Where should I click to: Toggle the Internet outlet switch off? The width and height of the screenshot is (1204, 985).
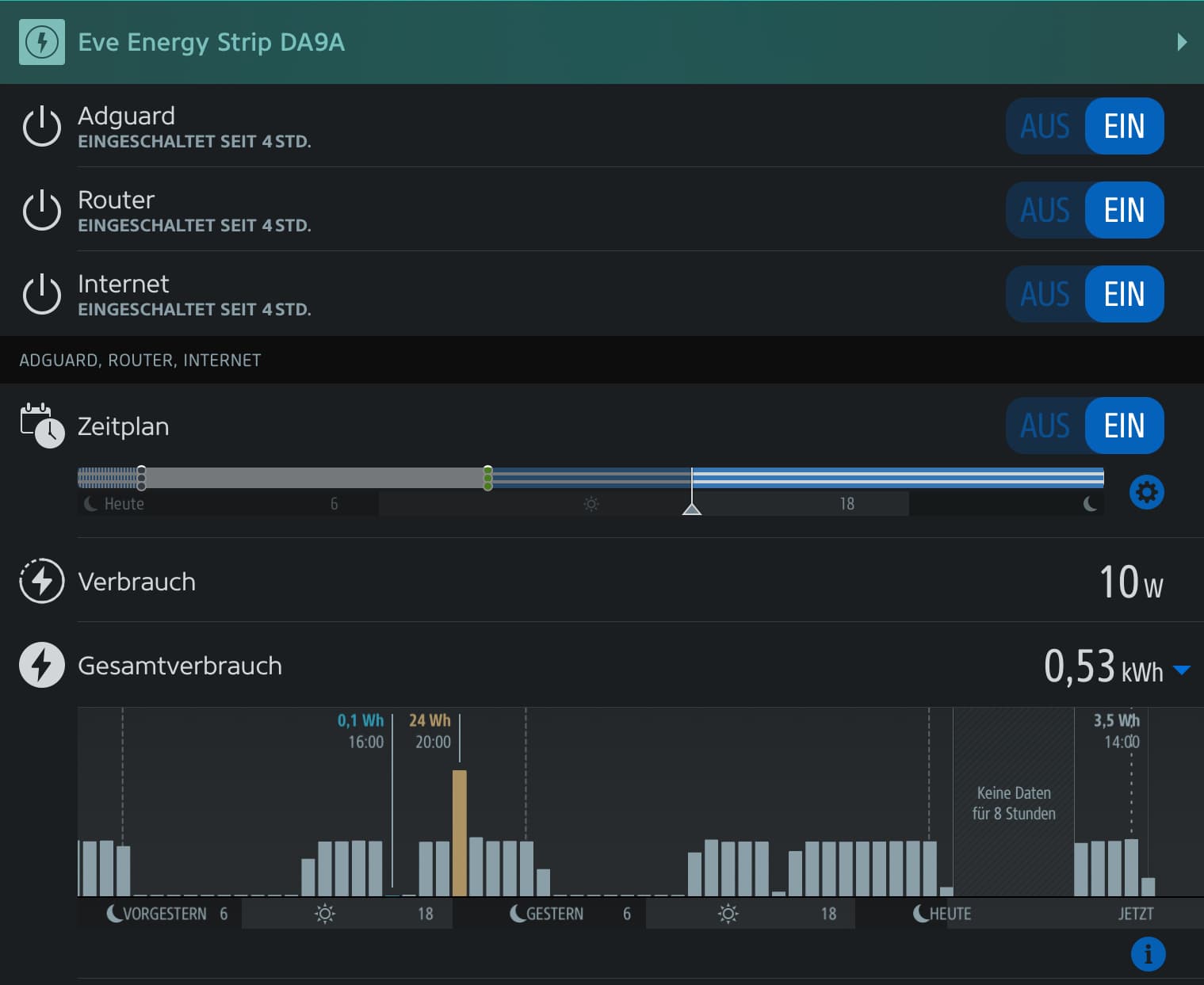1045,294
